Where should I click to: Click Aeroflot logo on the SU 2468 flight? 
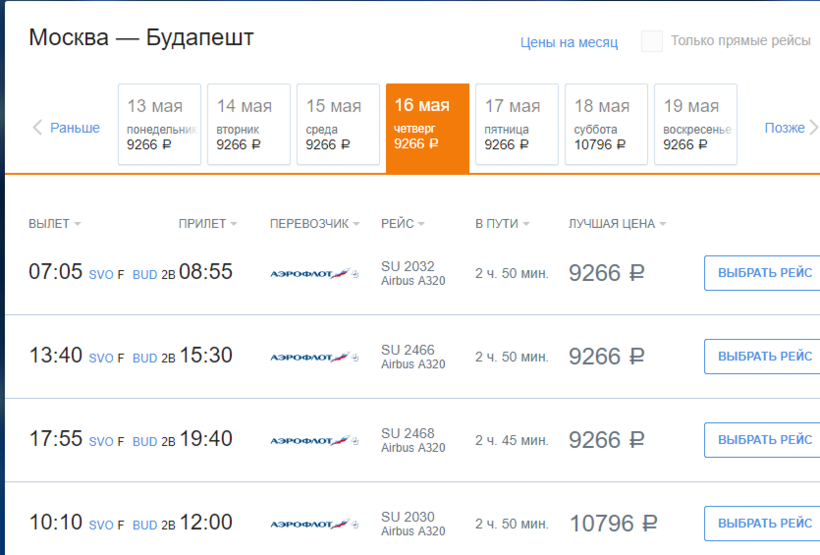pos(314,440)
